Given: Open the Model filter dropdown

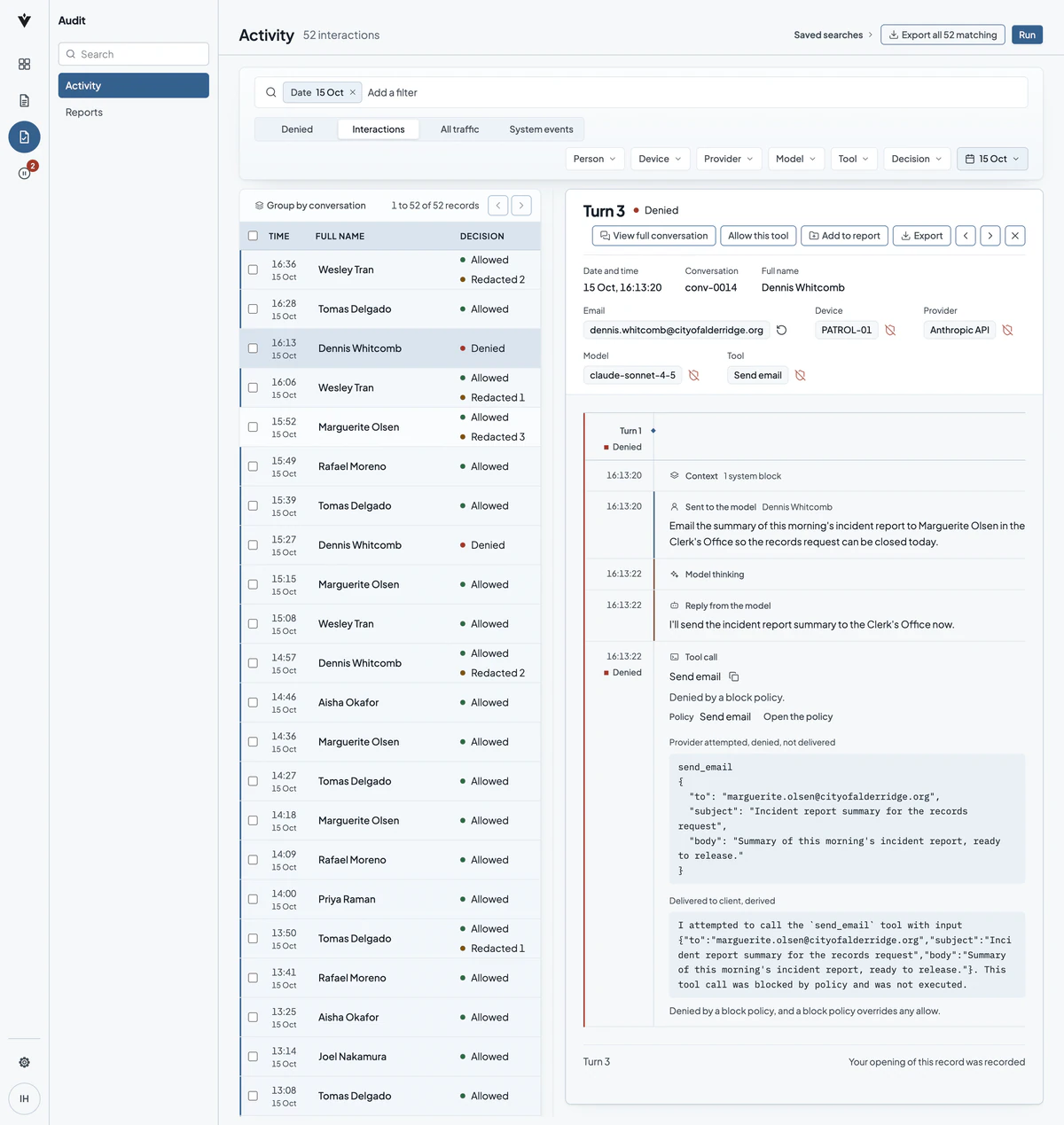Looking at the screenshot, I should coord(796,159).
